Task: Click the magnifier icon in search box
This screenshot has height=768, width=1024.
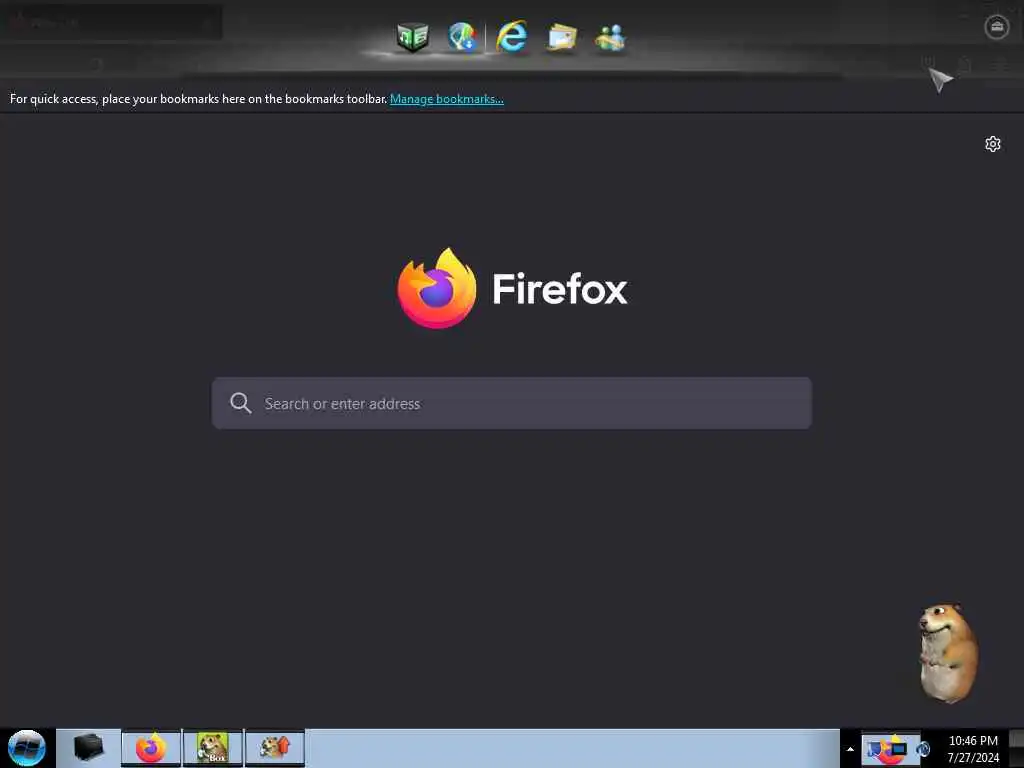Action: point(240,403)
